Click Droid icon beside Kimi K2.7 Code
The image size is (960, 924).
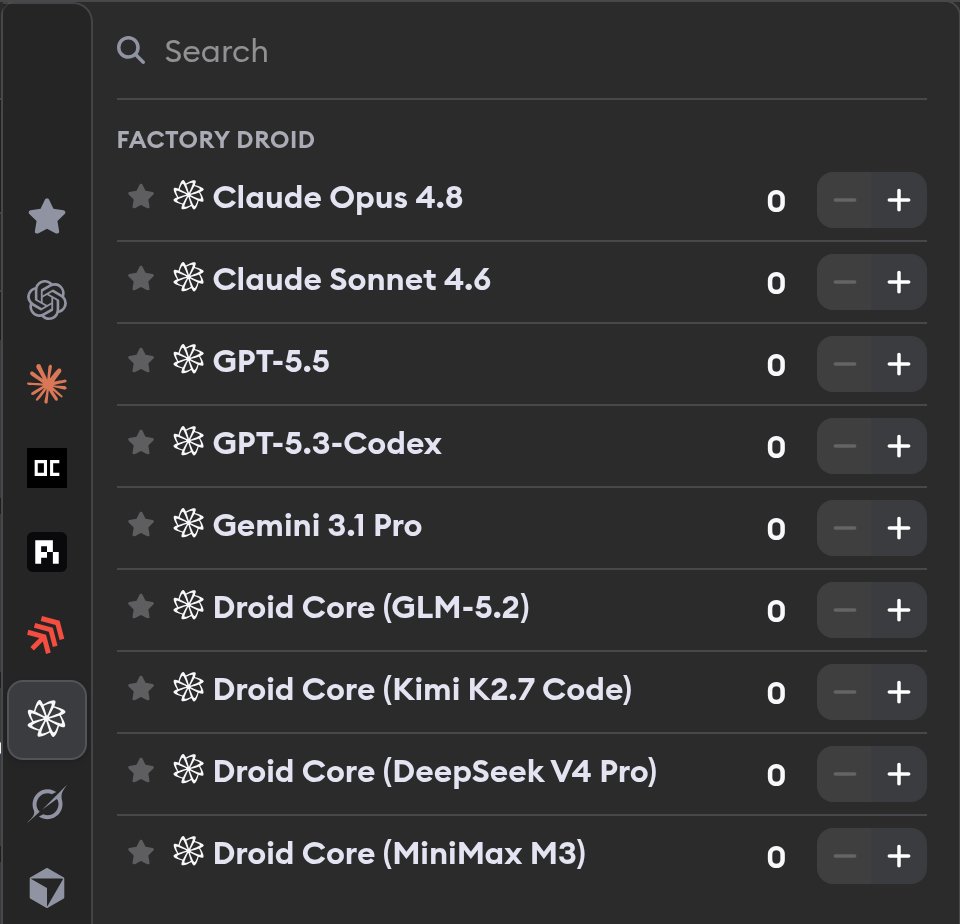[188, 688]
